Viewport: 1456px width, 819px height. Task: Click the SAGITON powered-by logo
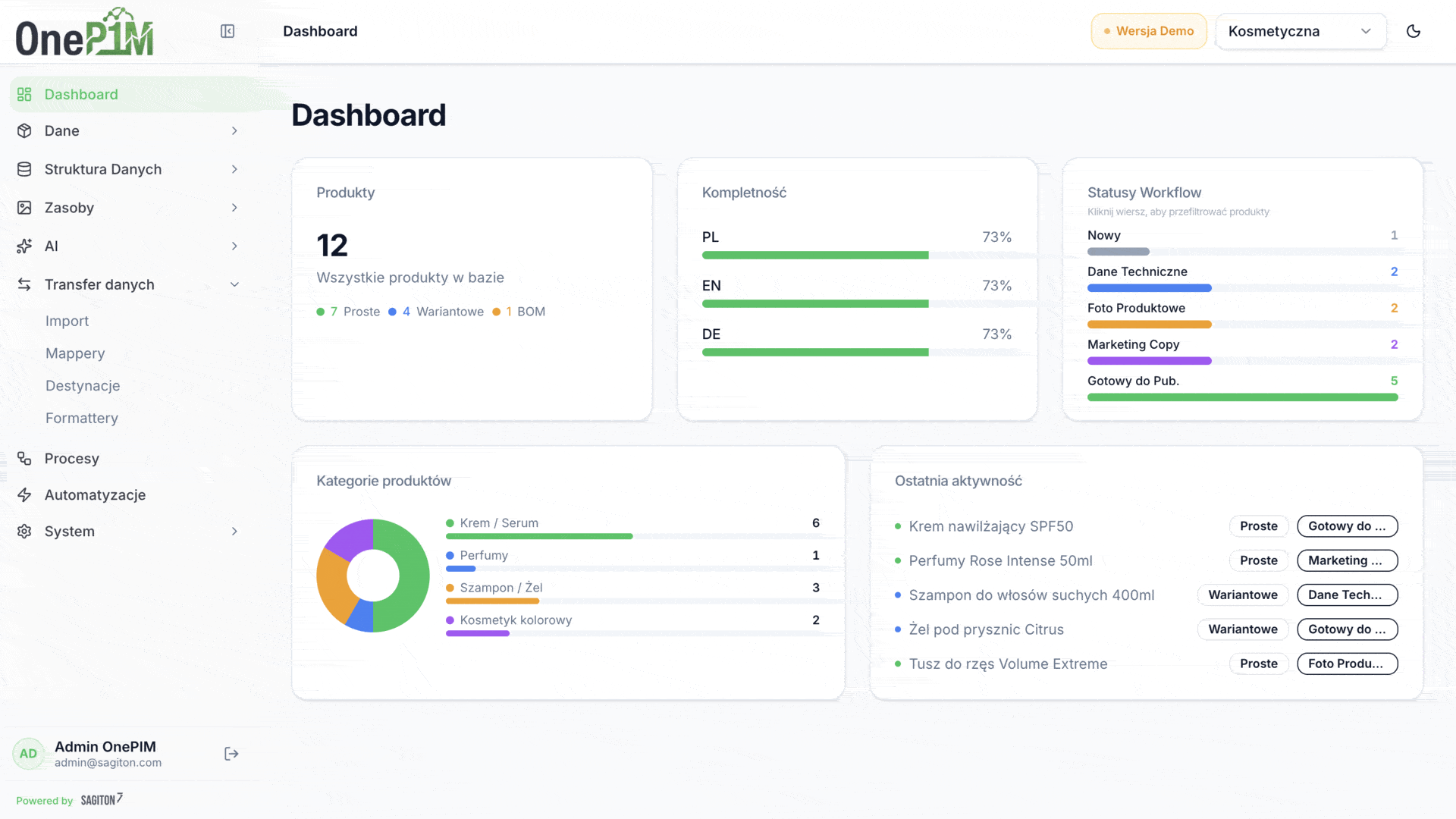[102, 799]
